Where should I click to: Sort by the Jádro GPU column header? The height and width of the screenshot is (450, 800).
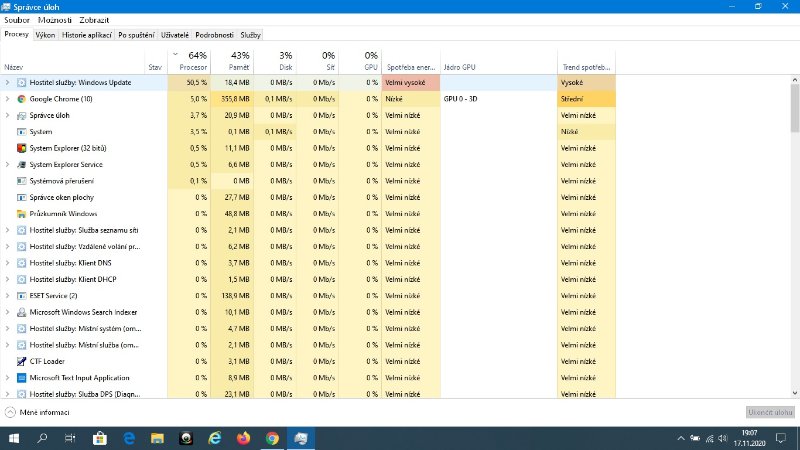499,61
